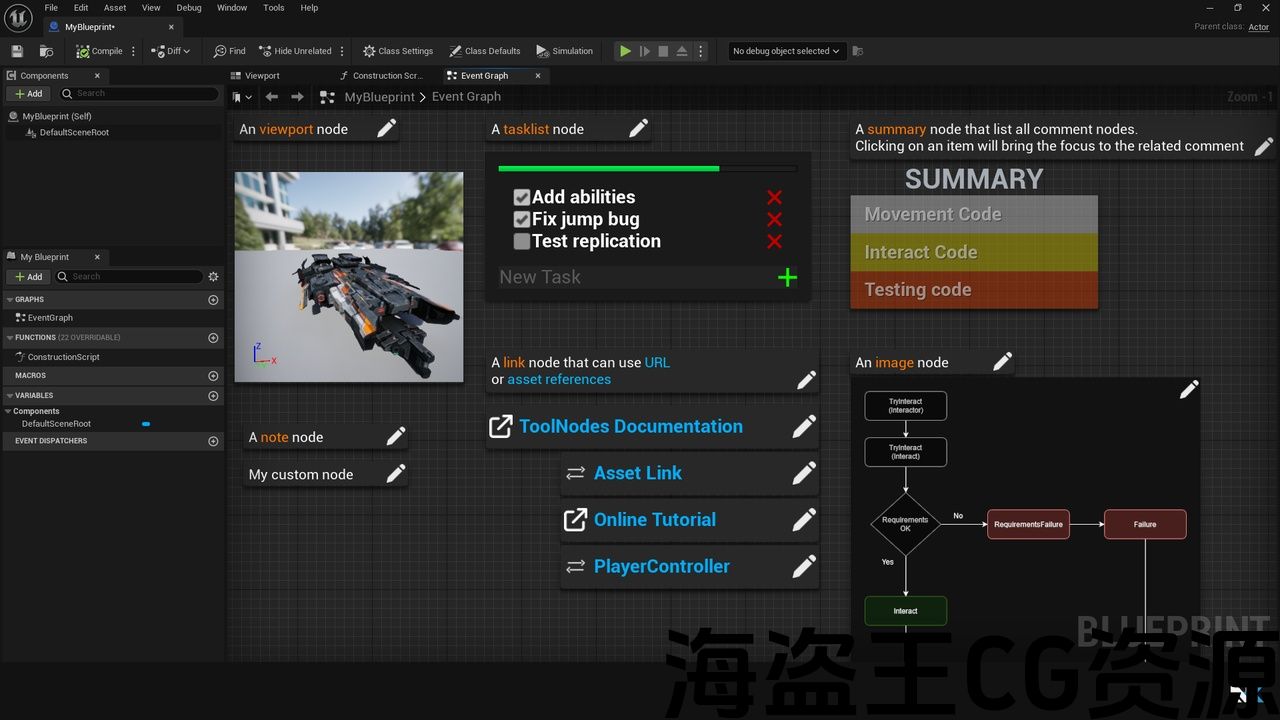Image resolution: width=1280 pixels, height=720 pixels.
Task: Check the Test replication task checkbox
Action: click(521, 242)
